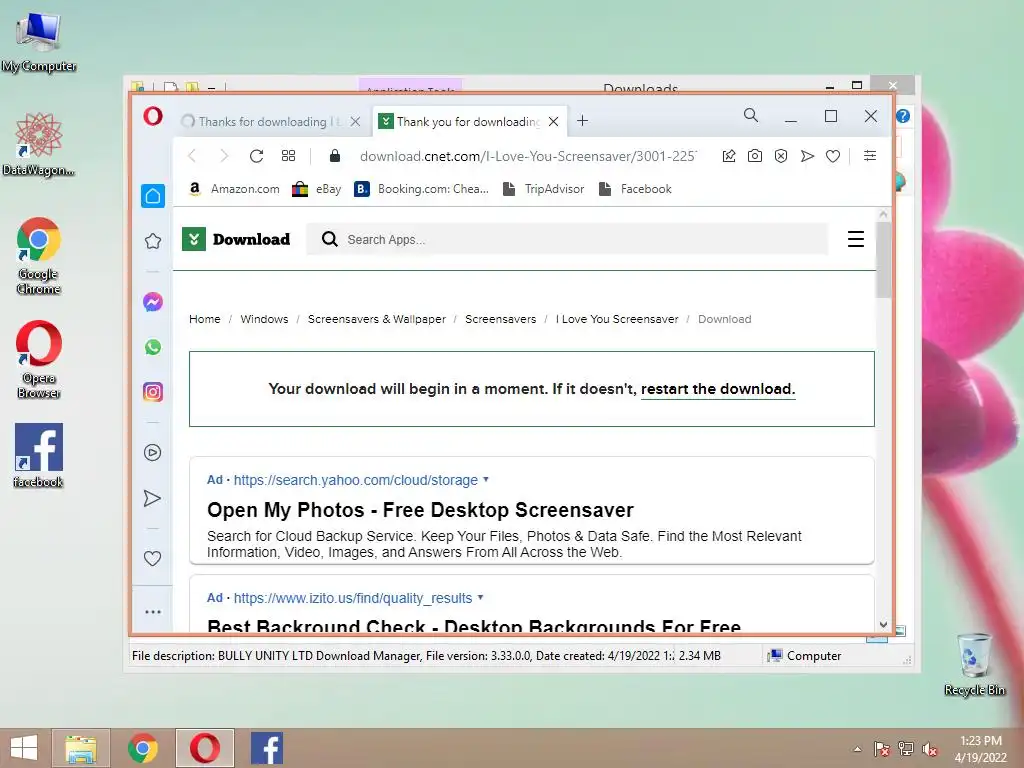The height and width of the screenshot is (768, 1024).
Task: Open the search.yahoo.com ad URL
Action: [355, 480]
